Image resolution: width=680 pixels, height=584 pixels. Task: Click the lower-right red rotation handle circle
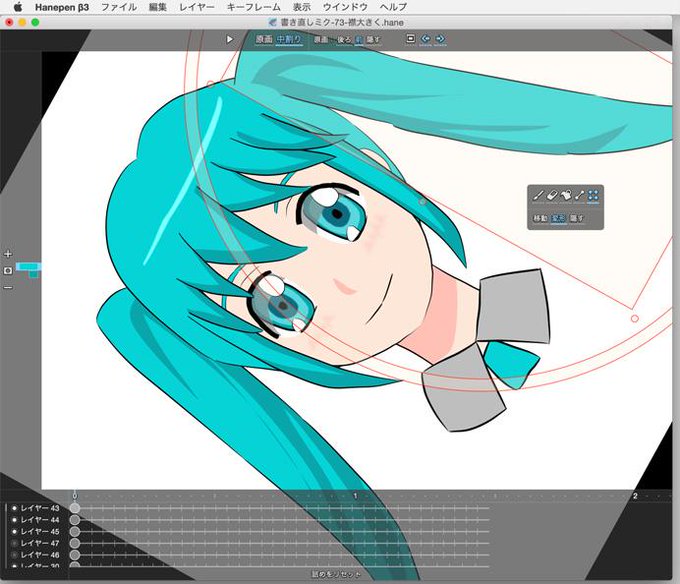634,319
